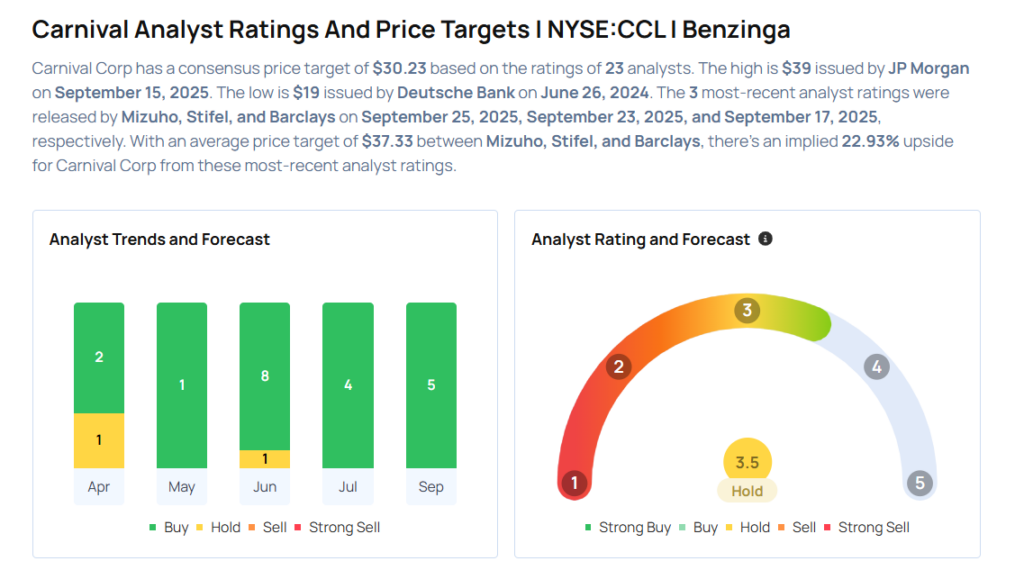The height and width of the screenshot is (570, 1024).
Task: Click the gauge marker numbered 5
Action: coord(919,484)
